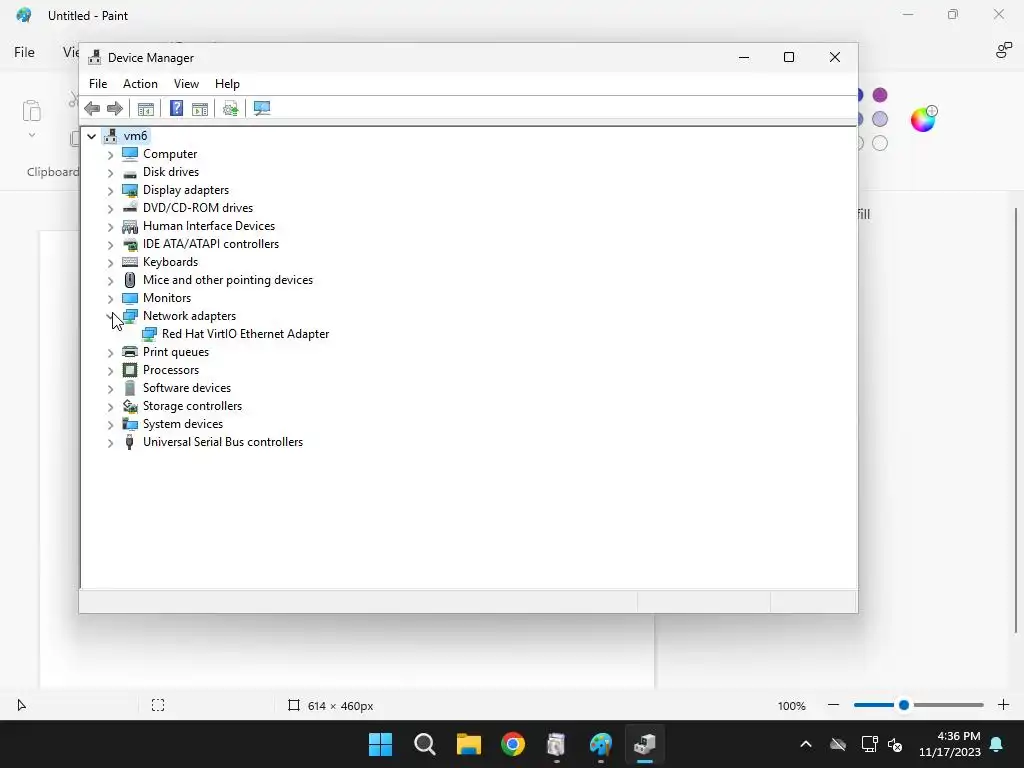This screenshot has height=768, width=1024.
Task: Open Edit colors wheel in Paint
Action: tap(923, 119)
